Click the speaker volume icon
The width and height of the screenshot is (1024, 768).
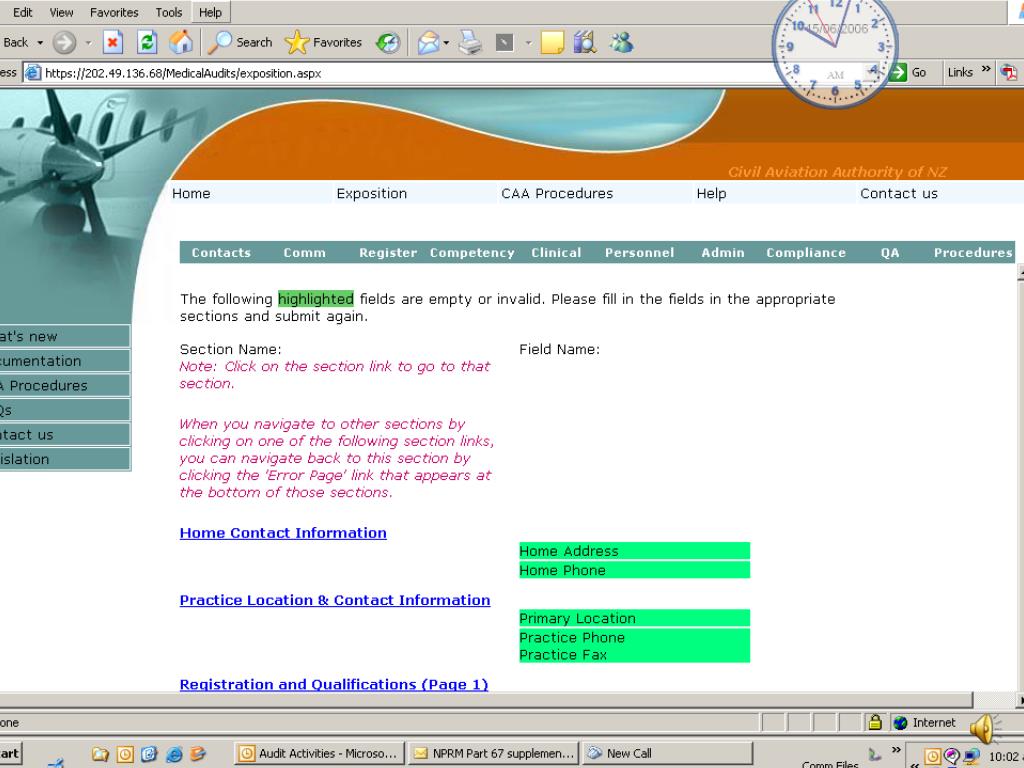pos(983,729)
